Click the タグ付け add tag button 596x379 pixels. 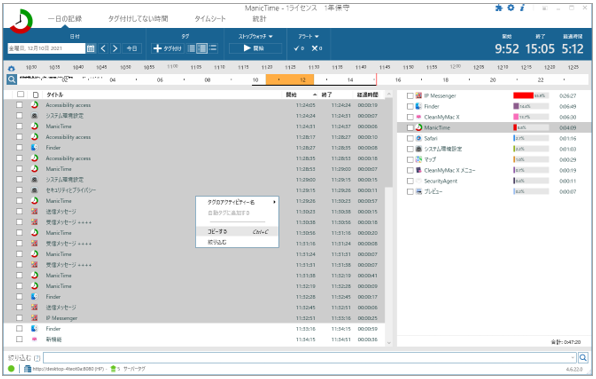tap(167, 48)
